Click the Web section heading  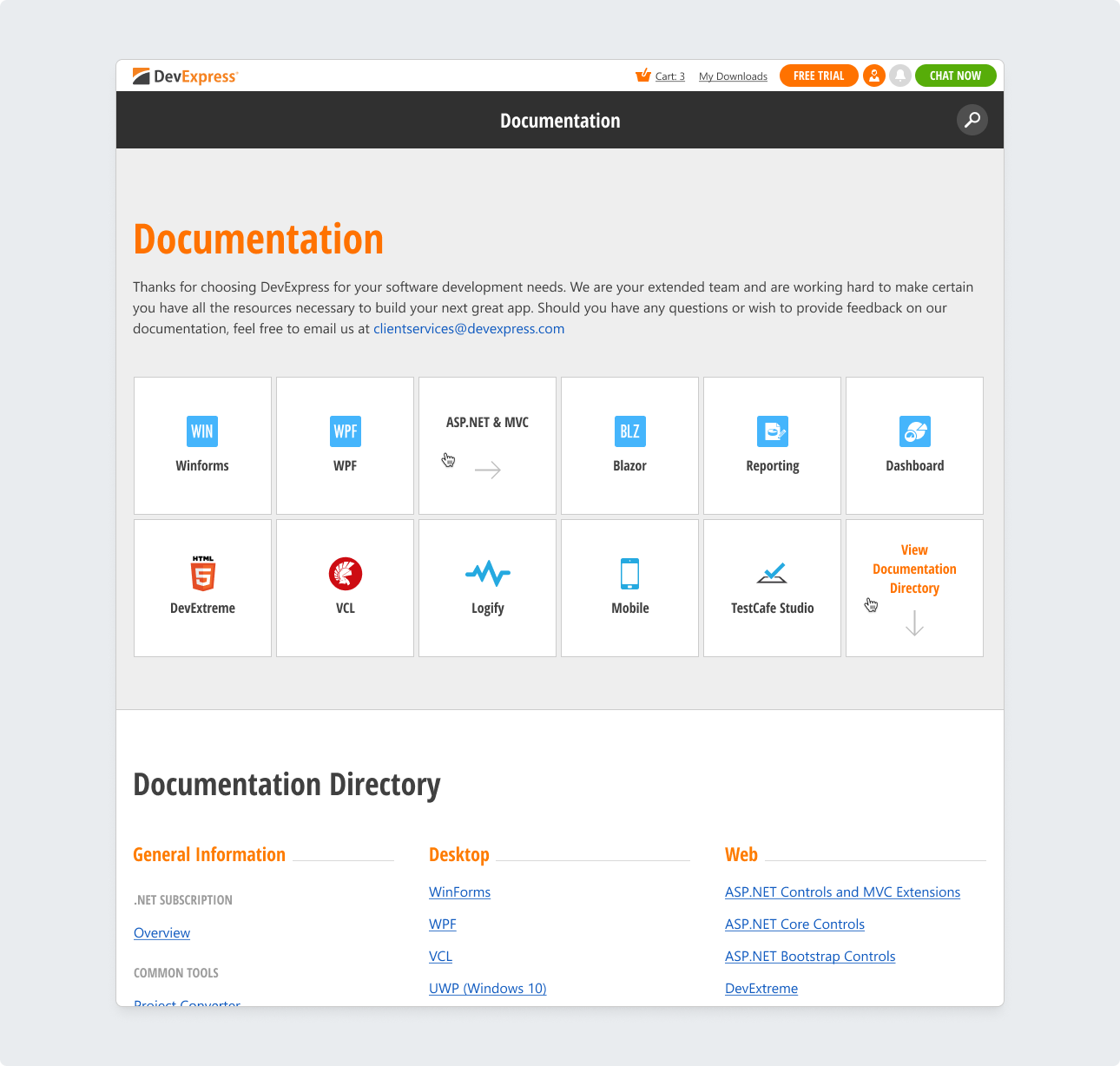(741, 855)
